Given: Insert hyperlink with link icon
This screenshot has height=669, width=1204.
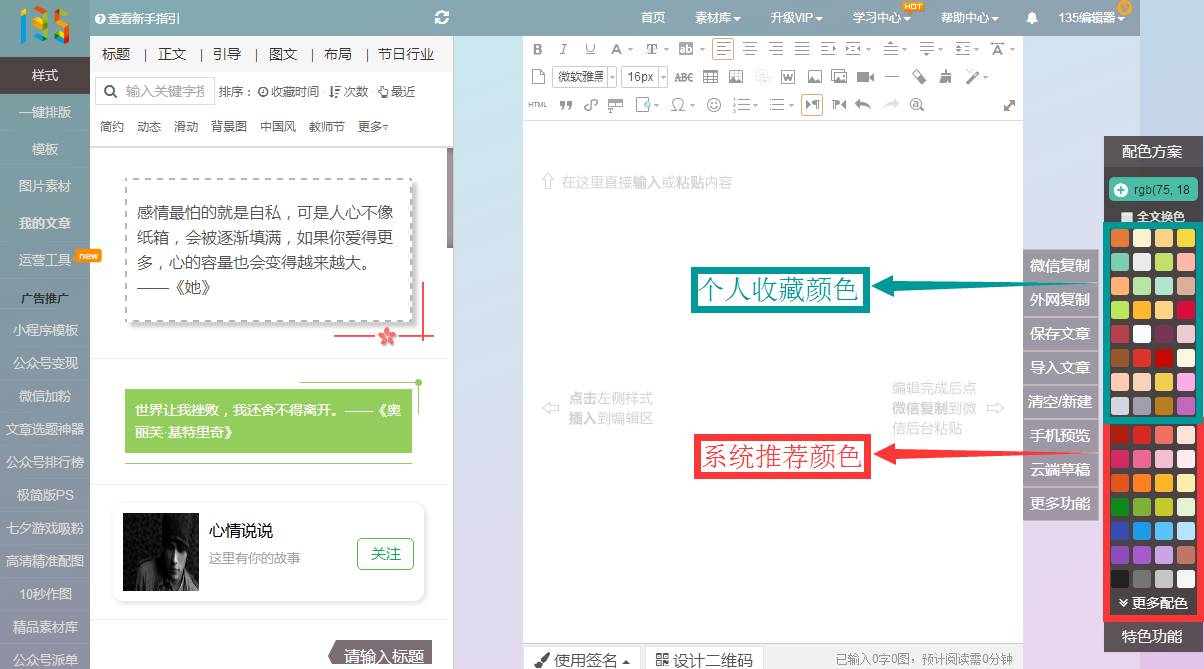Looking at the screenshot, I should [590, 105].
